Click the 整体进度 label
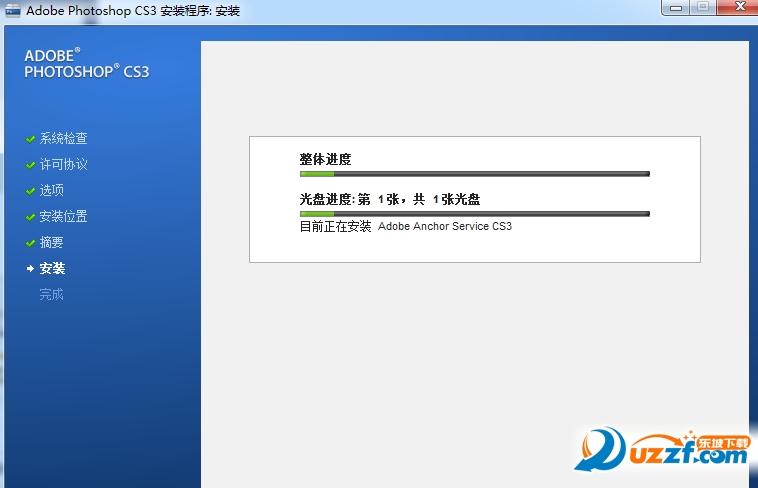The image size is (758, 488). pos(325,159)
